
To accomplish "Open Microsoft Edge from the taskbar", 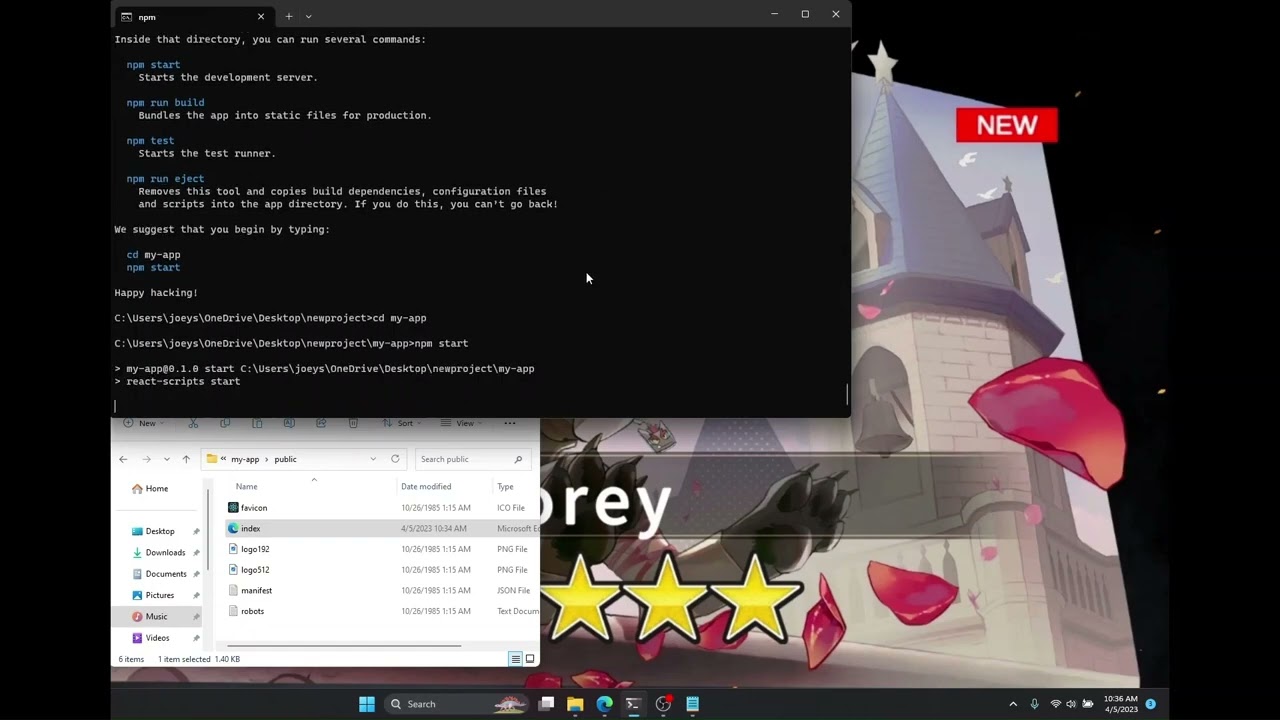I will (x=604, y=704).
